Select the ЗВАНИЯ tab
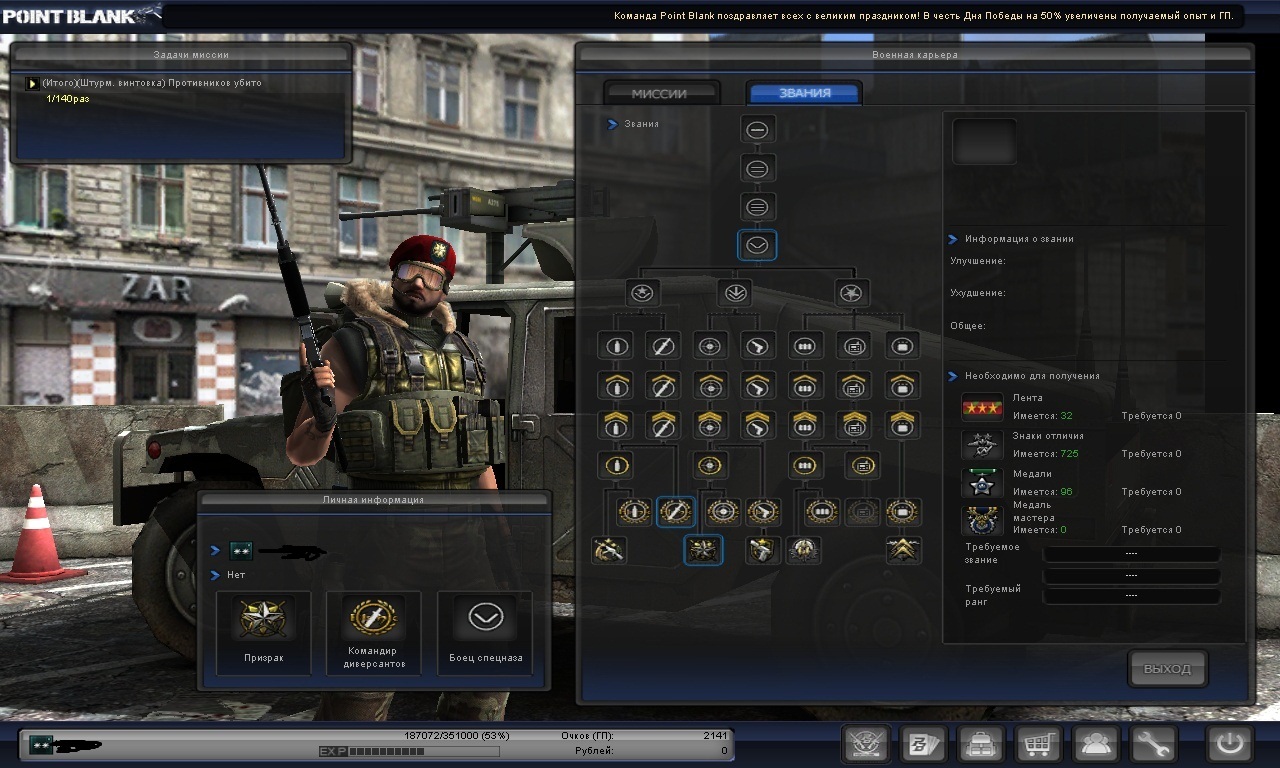This screenshot has height=768, width=1280. (x=804, y=93)
